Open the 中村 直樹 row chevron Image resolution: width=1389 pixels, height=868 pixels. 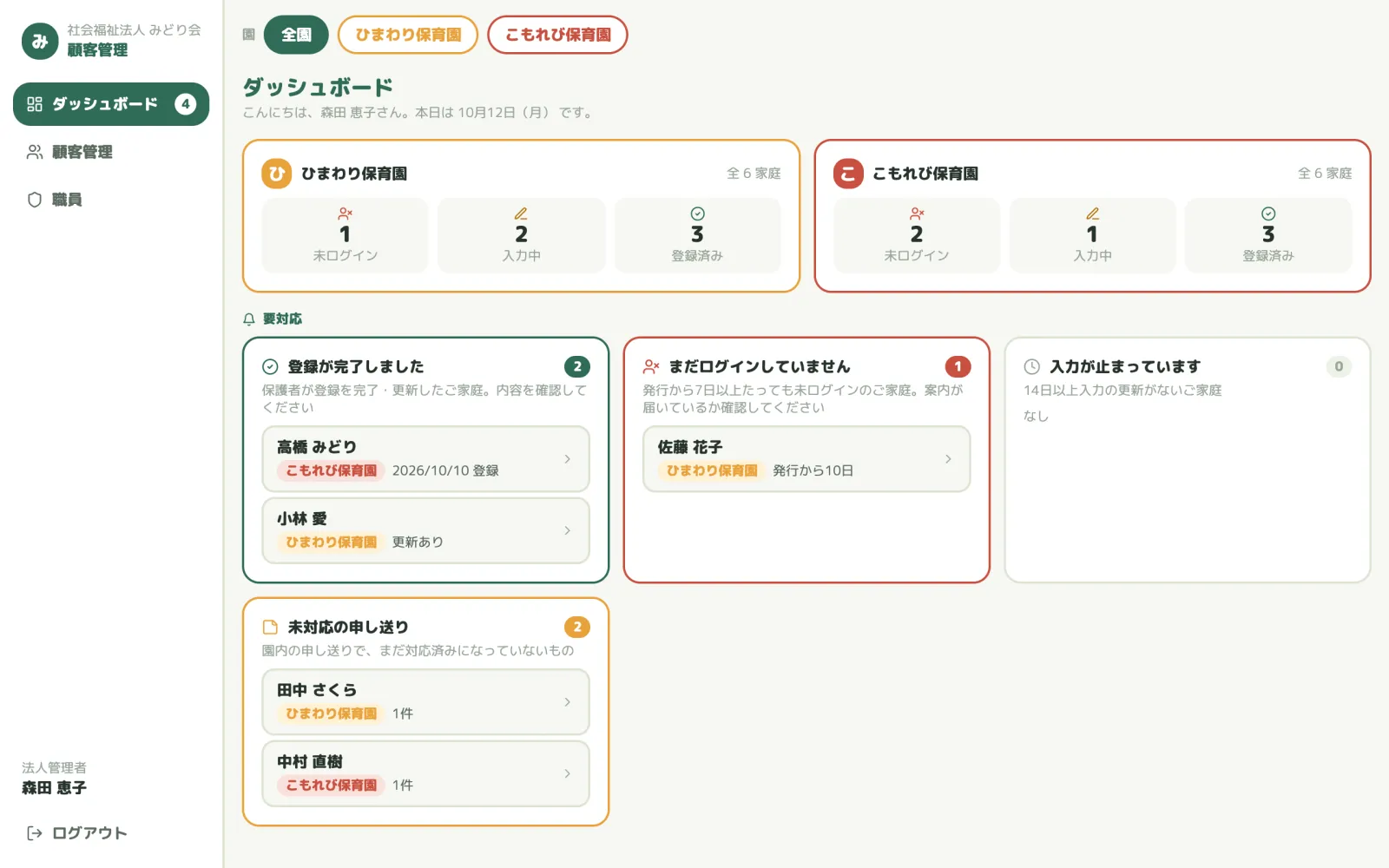click(567, 773)
